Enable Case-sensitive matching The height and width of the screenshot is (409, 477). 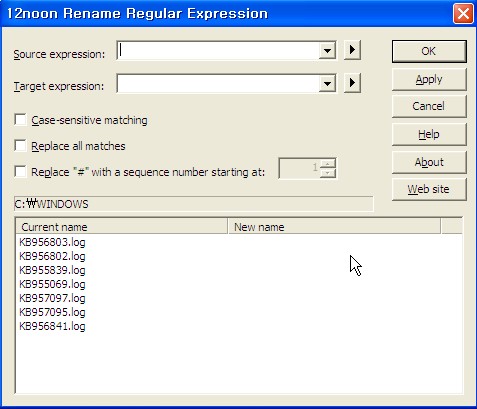(20, 120)
